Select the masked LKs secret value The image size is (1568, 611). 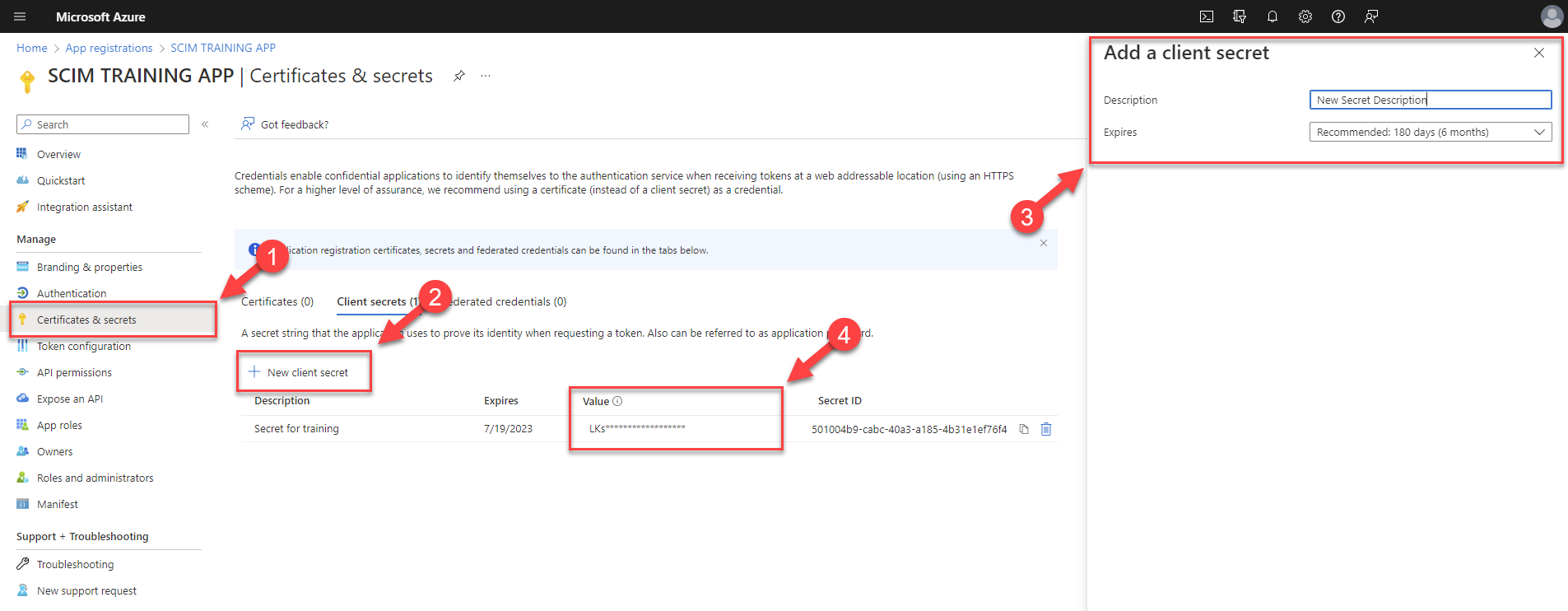pyautogui.click(x=637, y=428)
